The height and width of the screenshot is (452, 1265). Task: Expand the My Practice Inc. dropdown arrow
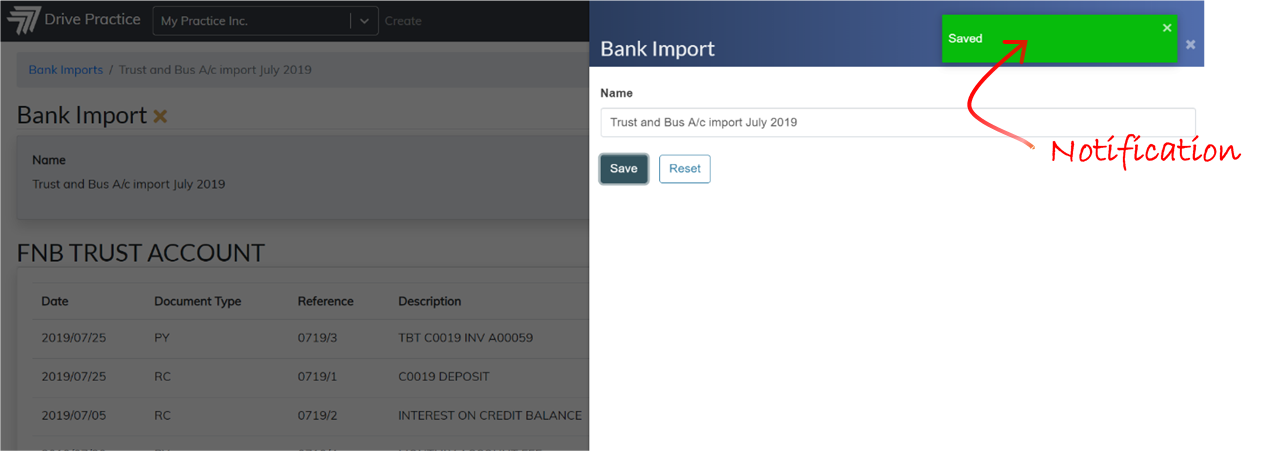coord(364,21)
